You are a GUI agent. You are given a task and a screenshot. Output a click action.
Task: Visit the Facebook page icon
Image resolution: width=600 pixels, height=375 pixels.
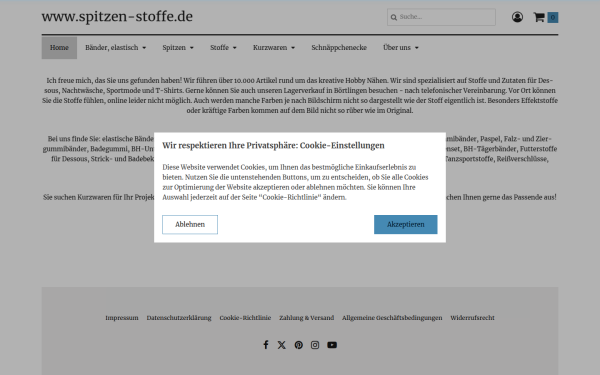pos(266,345)
